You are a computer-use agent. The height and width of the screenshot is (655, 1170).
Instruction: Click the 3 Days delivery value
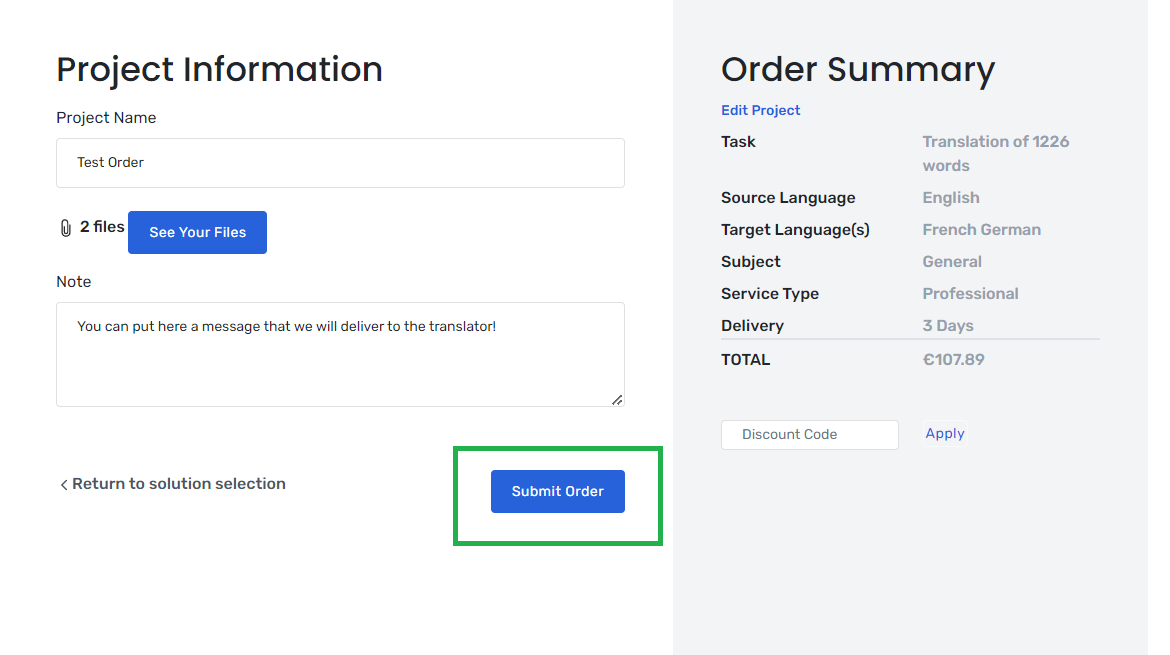click(948, 326)
